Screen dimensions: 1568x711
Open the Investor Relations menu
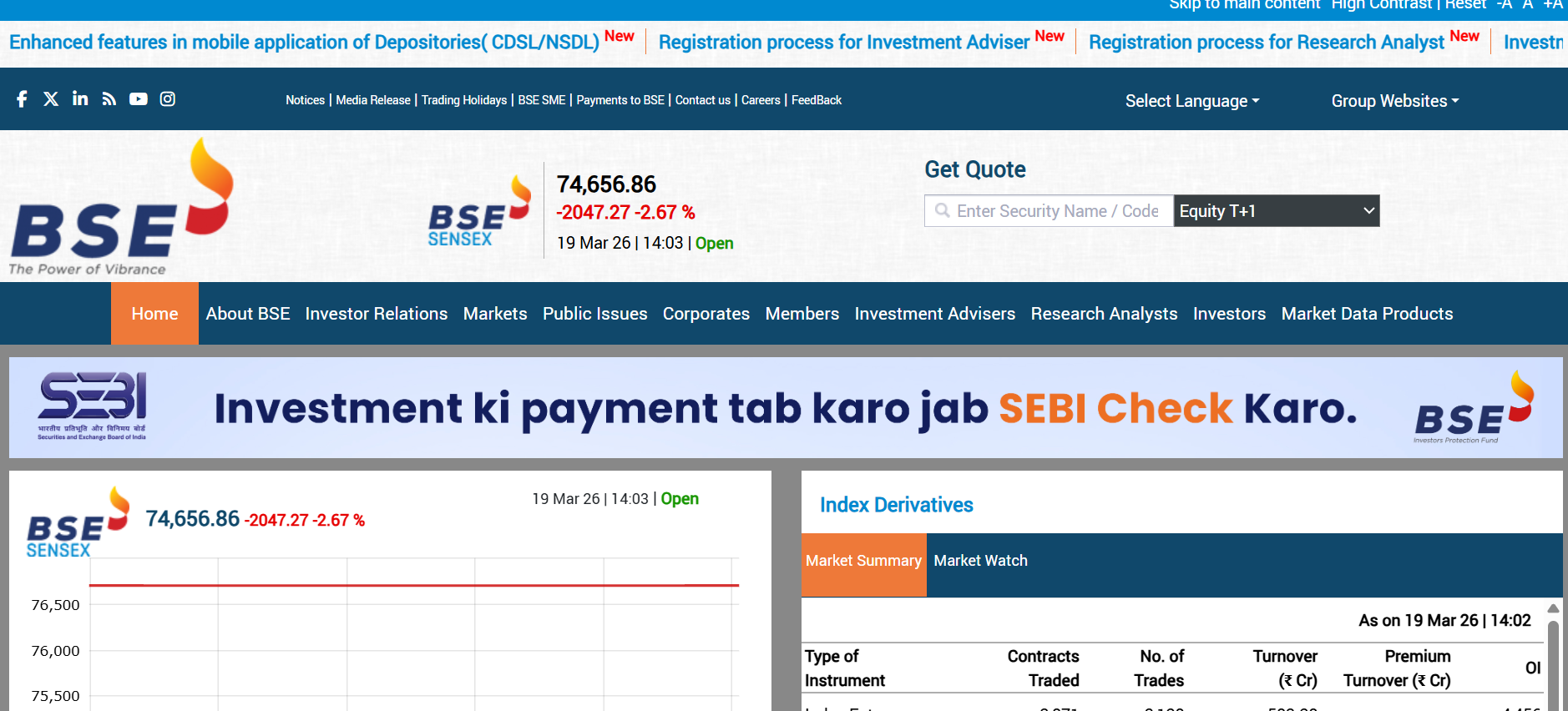click(x=377, y=314)
